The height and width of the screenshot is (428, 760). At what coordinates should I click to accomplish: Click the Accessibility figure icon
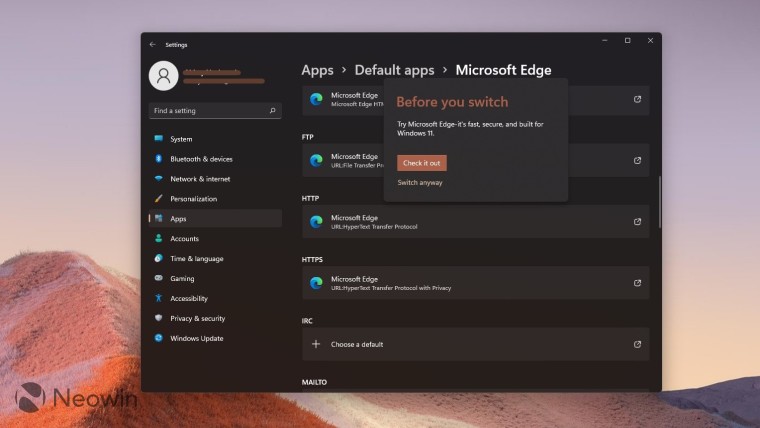coord(158,298)
